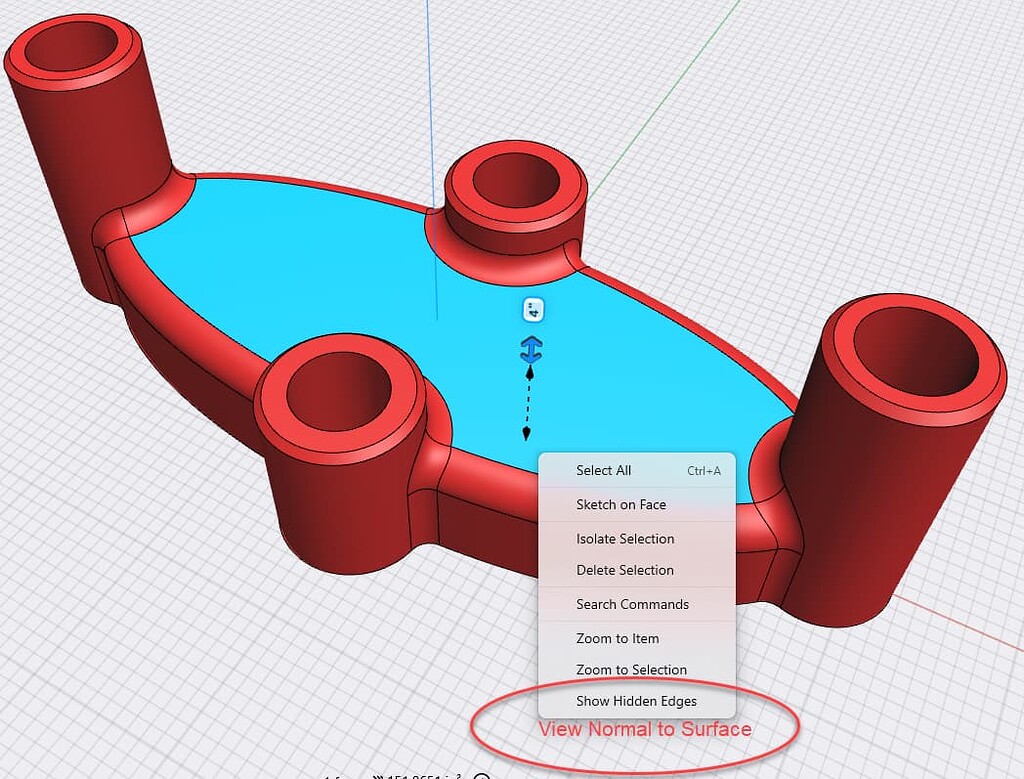Click Zoom to Item
Screen dimensions: 1024x779
point(617,638)
